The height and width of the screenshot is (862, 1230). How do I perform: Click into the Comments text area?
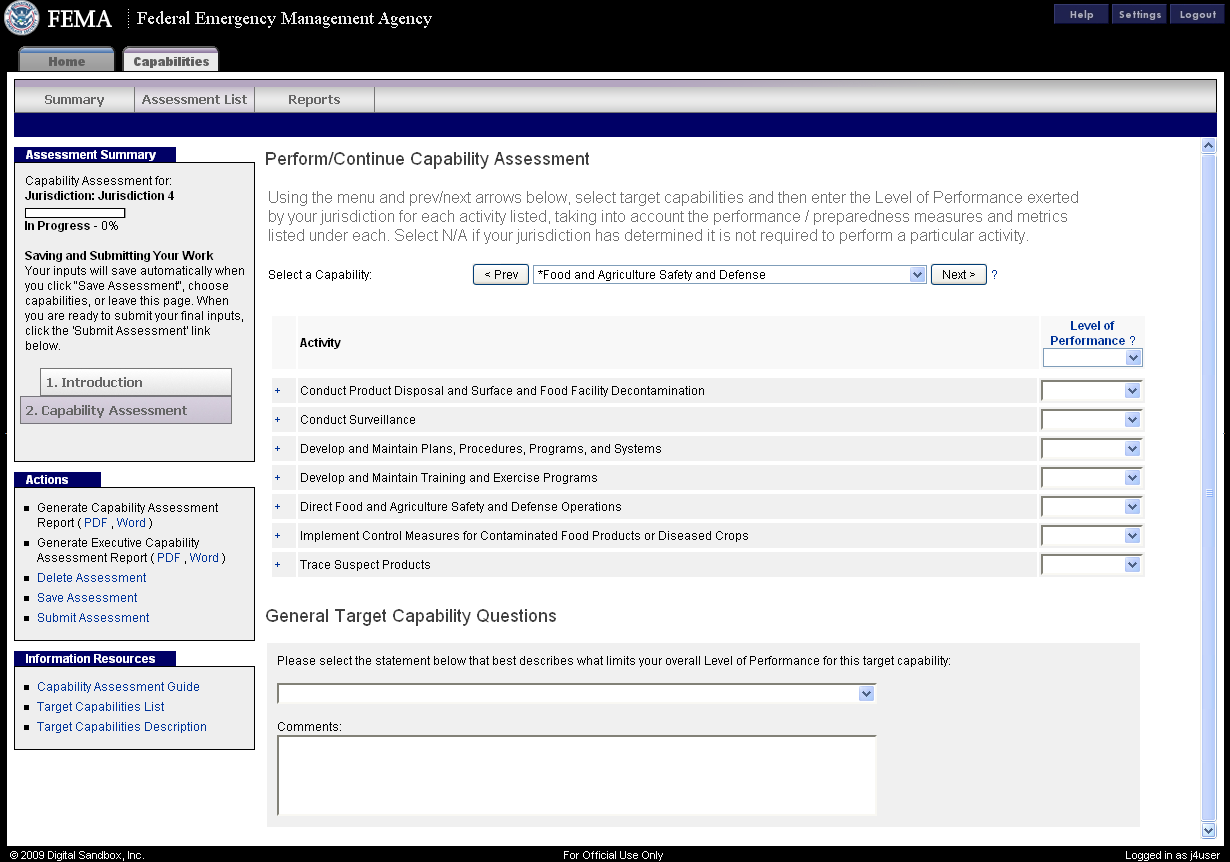click(577, 776)
